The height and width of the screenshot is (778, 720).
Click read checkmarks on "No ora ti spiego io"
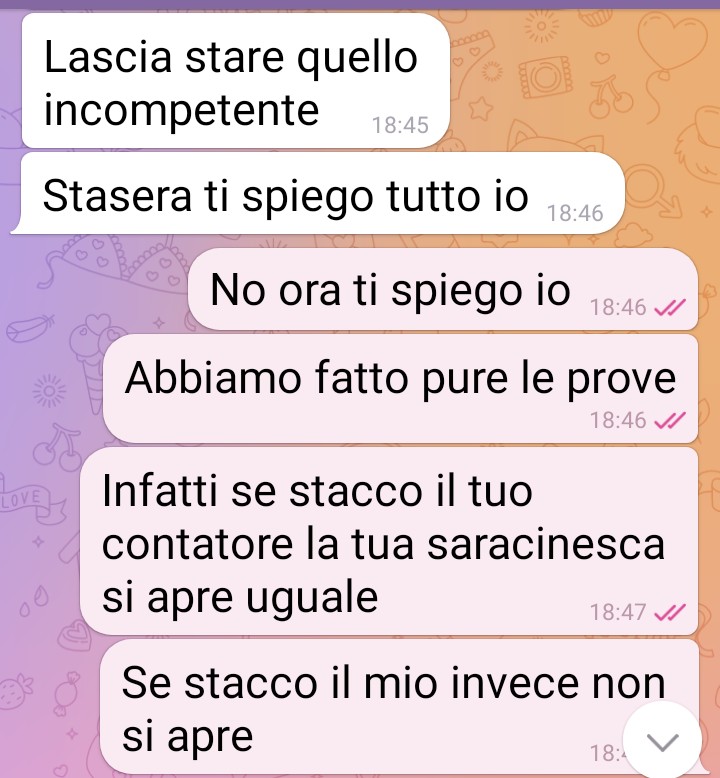(670, 308)
